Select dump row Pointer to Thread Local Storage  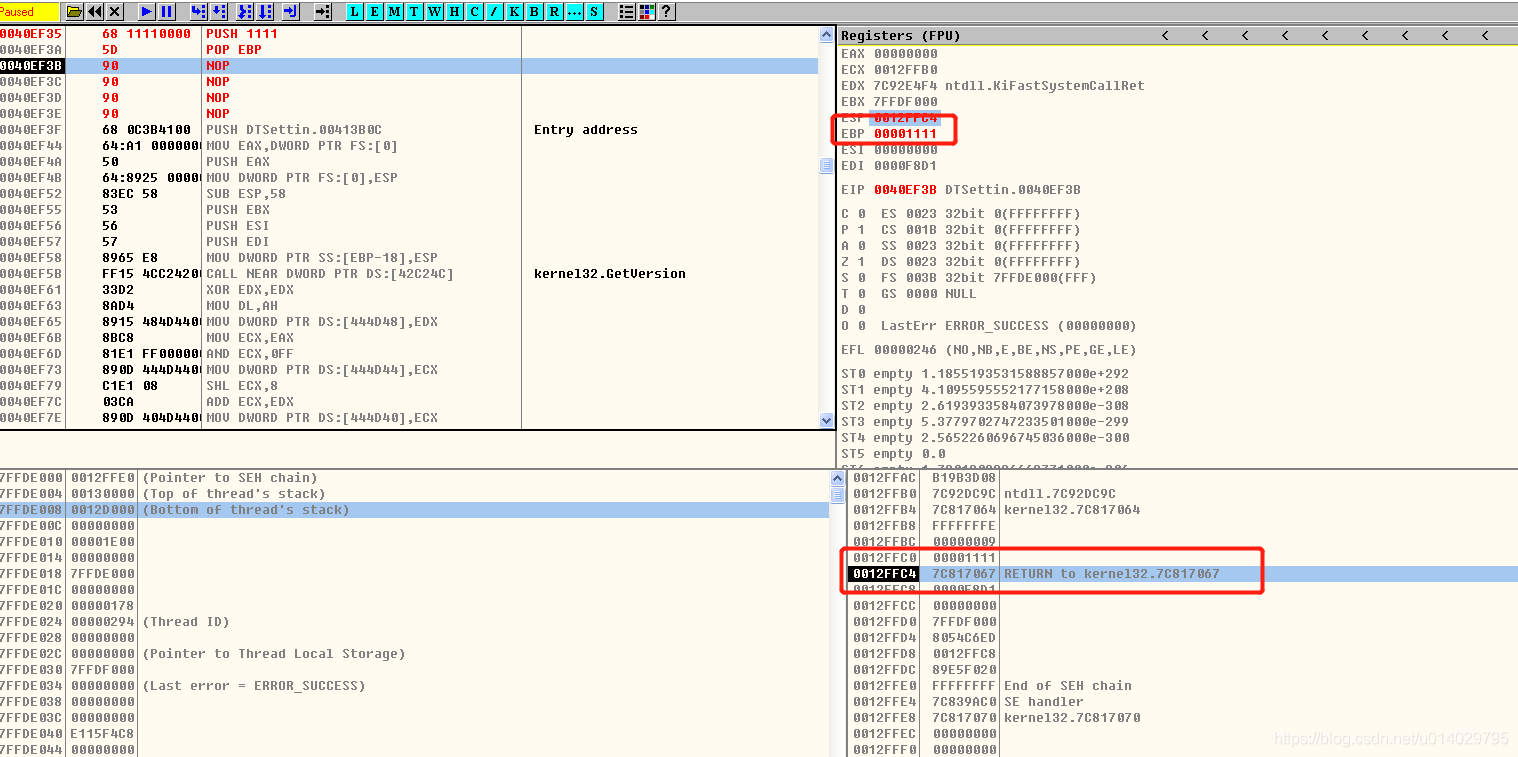tap(414, 654)
